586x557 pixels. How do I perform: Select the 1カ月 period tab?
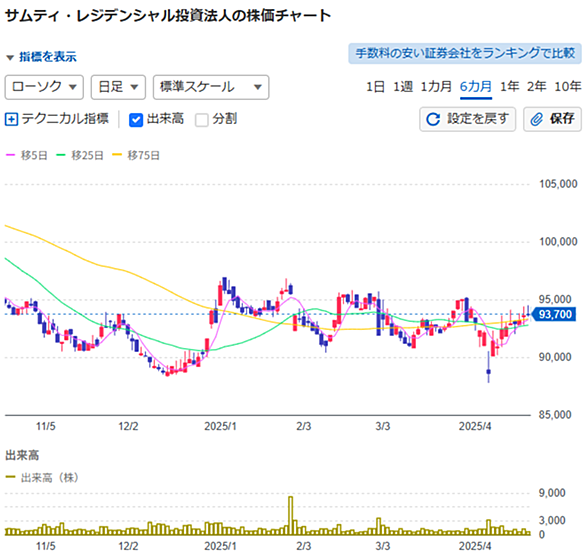click(x=436, y=87)
